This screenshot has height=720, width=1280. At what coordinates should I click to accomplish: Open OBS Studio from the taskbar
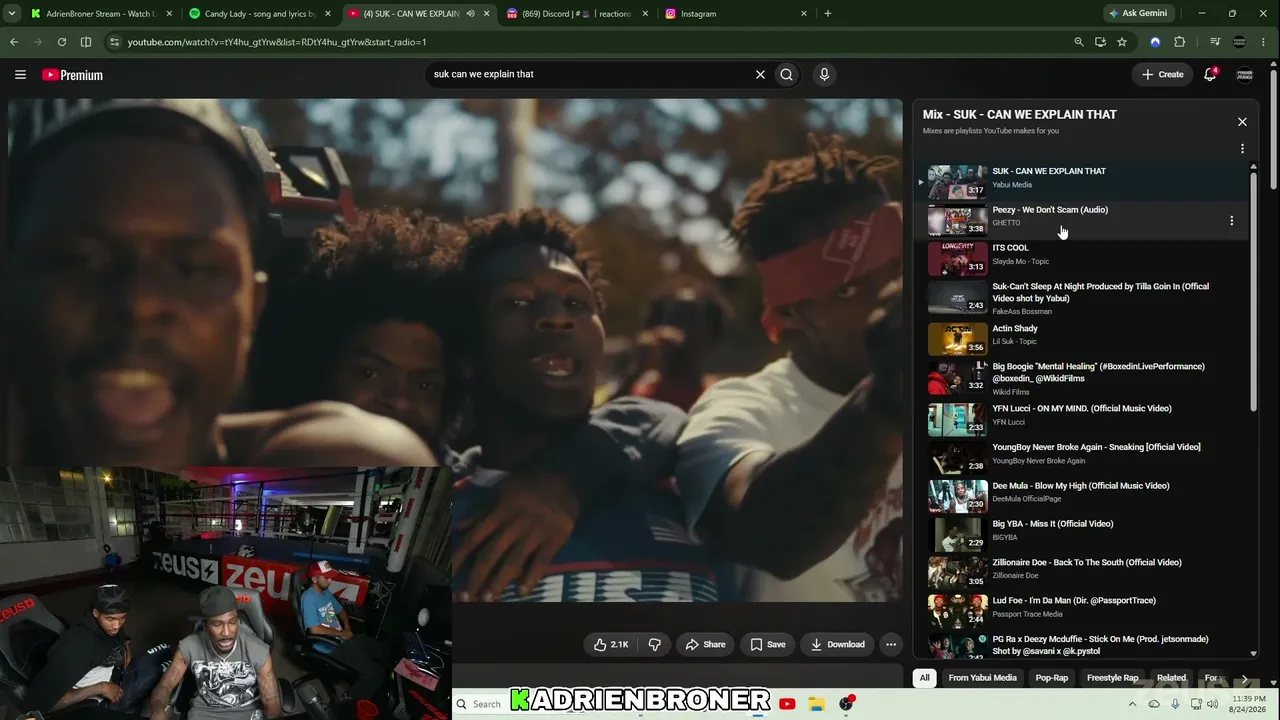(846, 704)
